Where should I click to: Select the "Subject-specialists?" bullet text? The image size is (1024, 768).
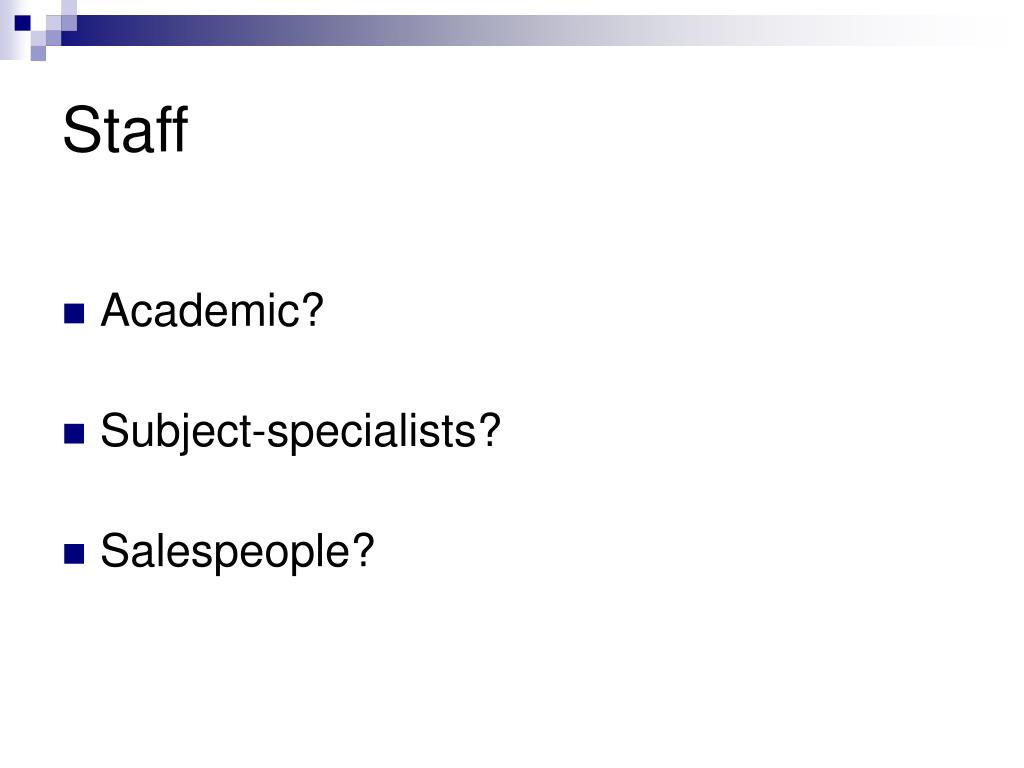pyautogui.click(x=300, y=432)
